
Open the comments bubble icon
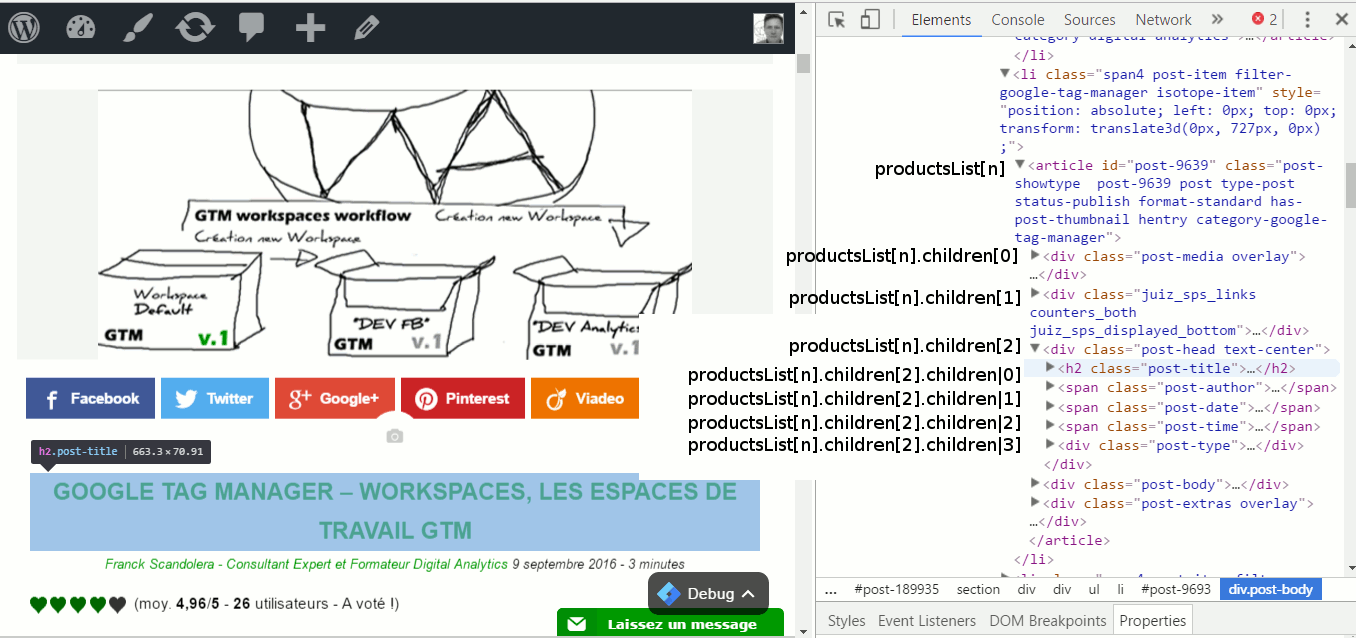pos(252,27)
